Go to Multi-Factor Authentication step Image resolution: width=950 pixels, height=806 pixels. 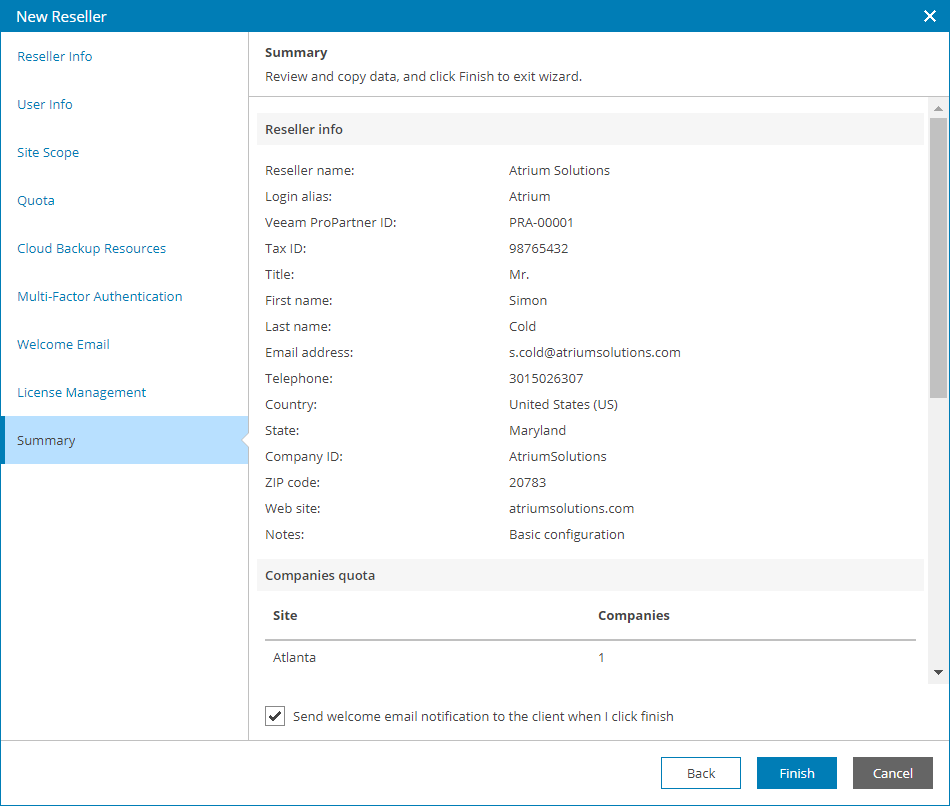99,296
